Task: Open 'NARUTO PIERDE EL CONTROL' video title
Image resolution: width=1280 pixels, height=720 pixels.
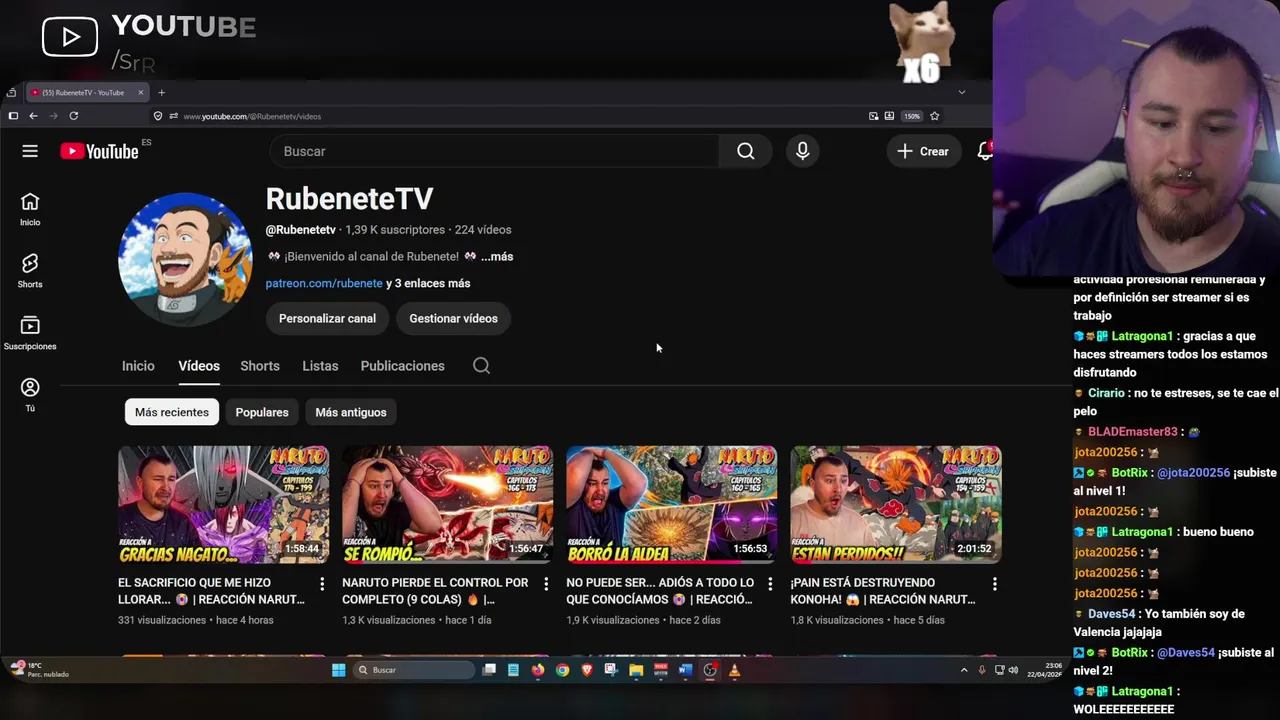Action: 435,591
